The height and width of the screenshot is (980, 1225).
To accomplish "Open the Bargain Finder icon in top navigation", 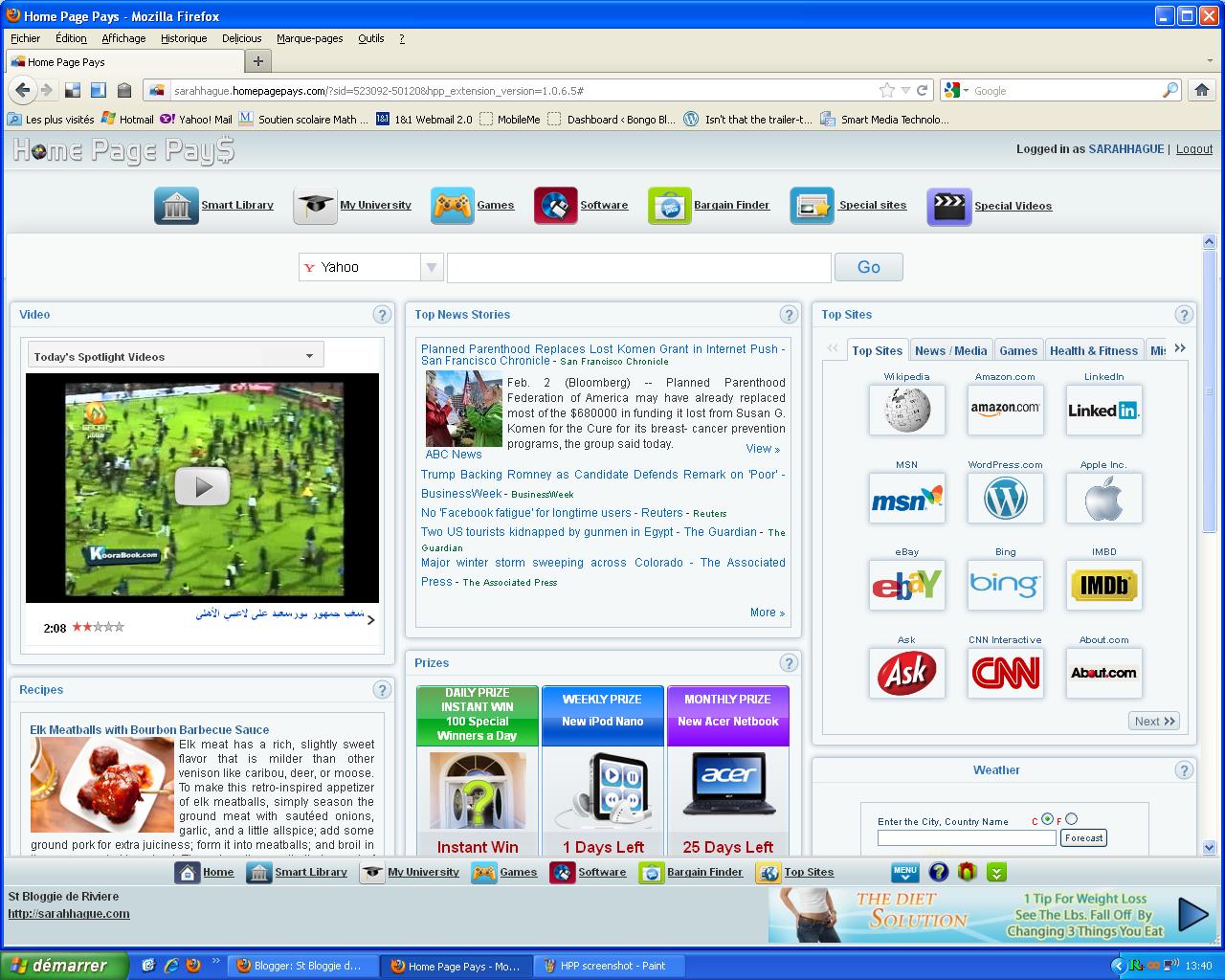I will coord(669,206).
